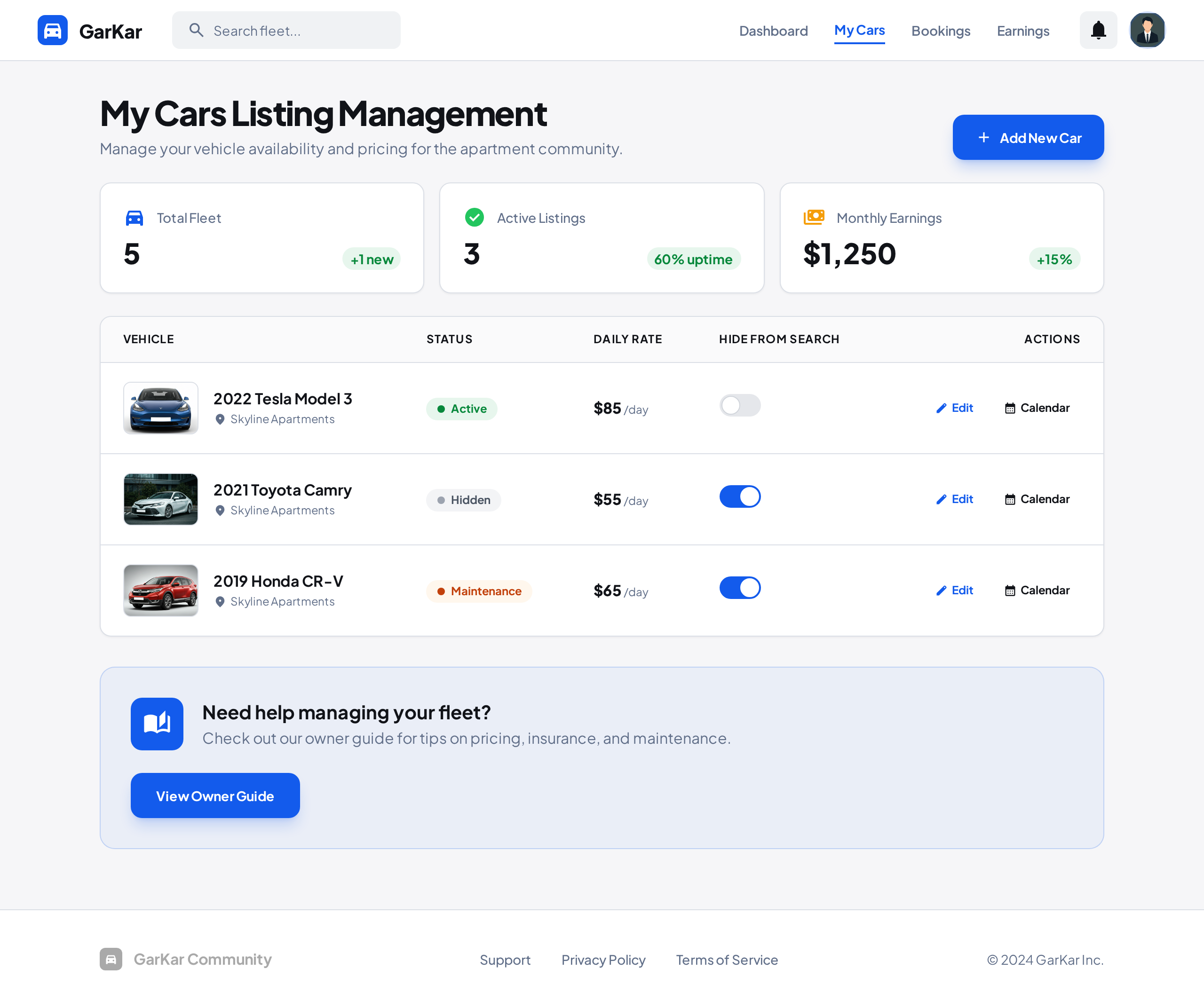1204x1008 pixels.
Task: Click the Toyota Camry thumbnail image
Action: [160, 499]
